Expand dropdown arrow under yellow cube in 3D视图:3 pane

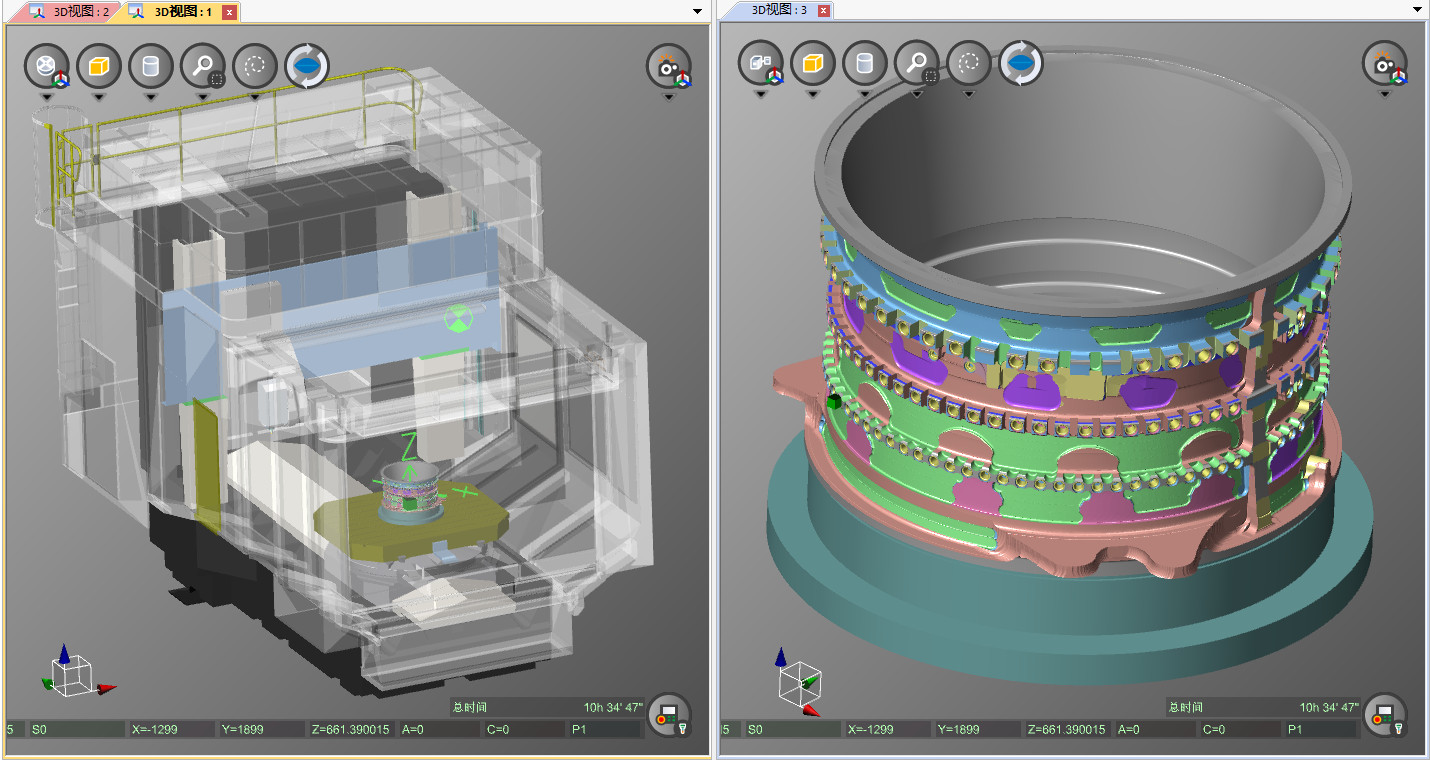812,95
